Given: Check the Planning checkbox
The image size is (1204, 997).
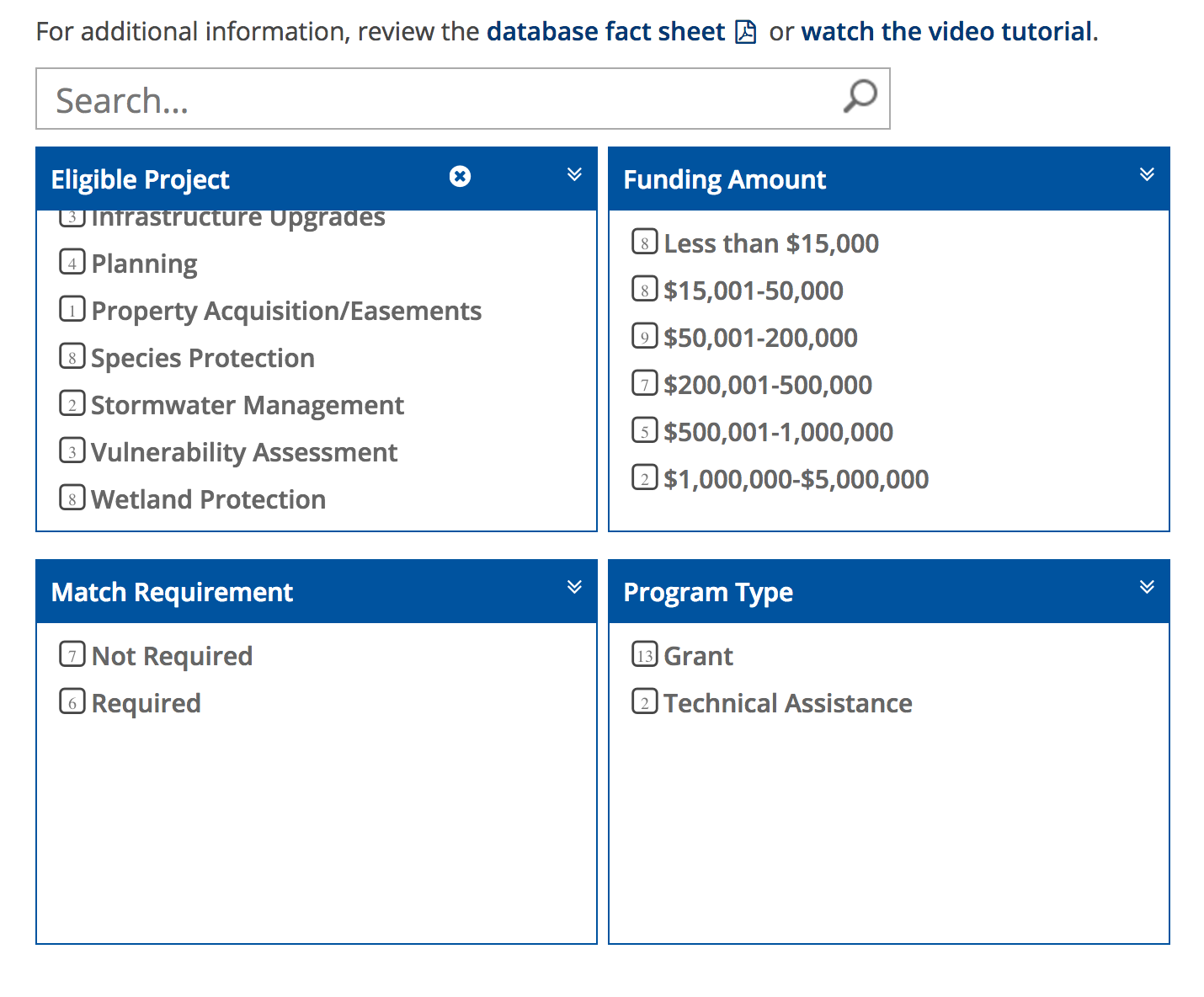Looking at the screenshot, I should 72,262.
